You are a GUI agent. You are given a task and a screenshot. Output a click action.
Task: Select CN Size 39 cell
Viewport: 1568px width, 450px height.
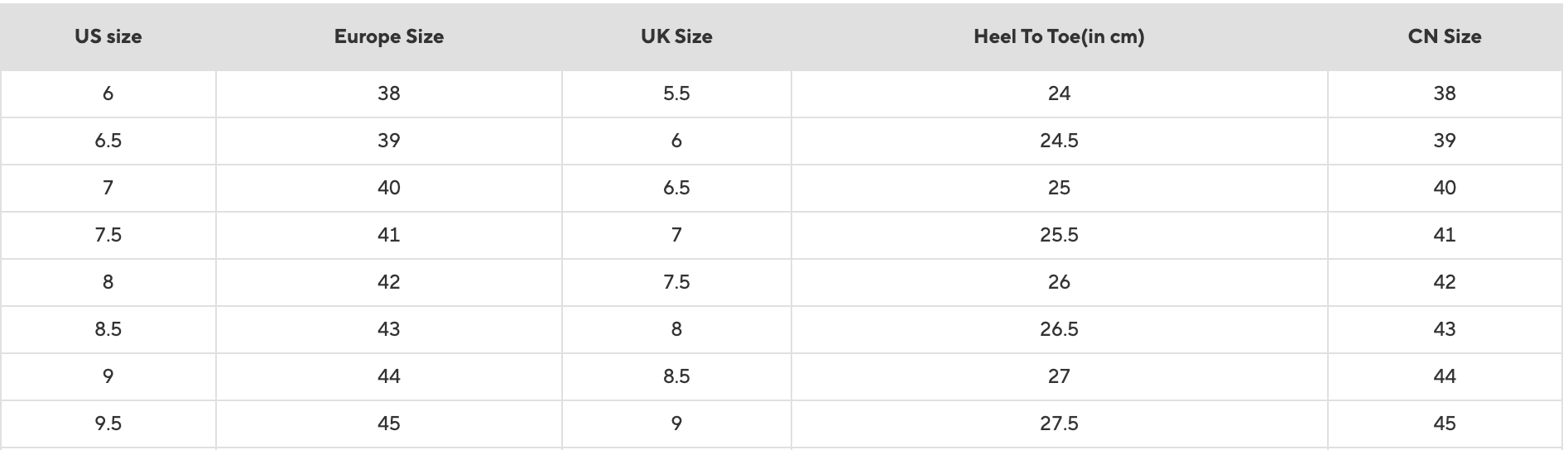[1444, 141]
